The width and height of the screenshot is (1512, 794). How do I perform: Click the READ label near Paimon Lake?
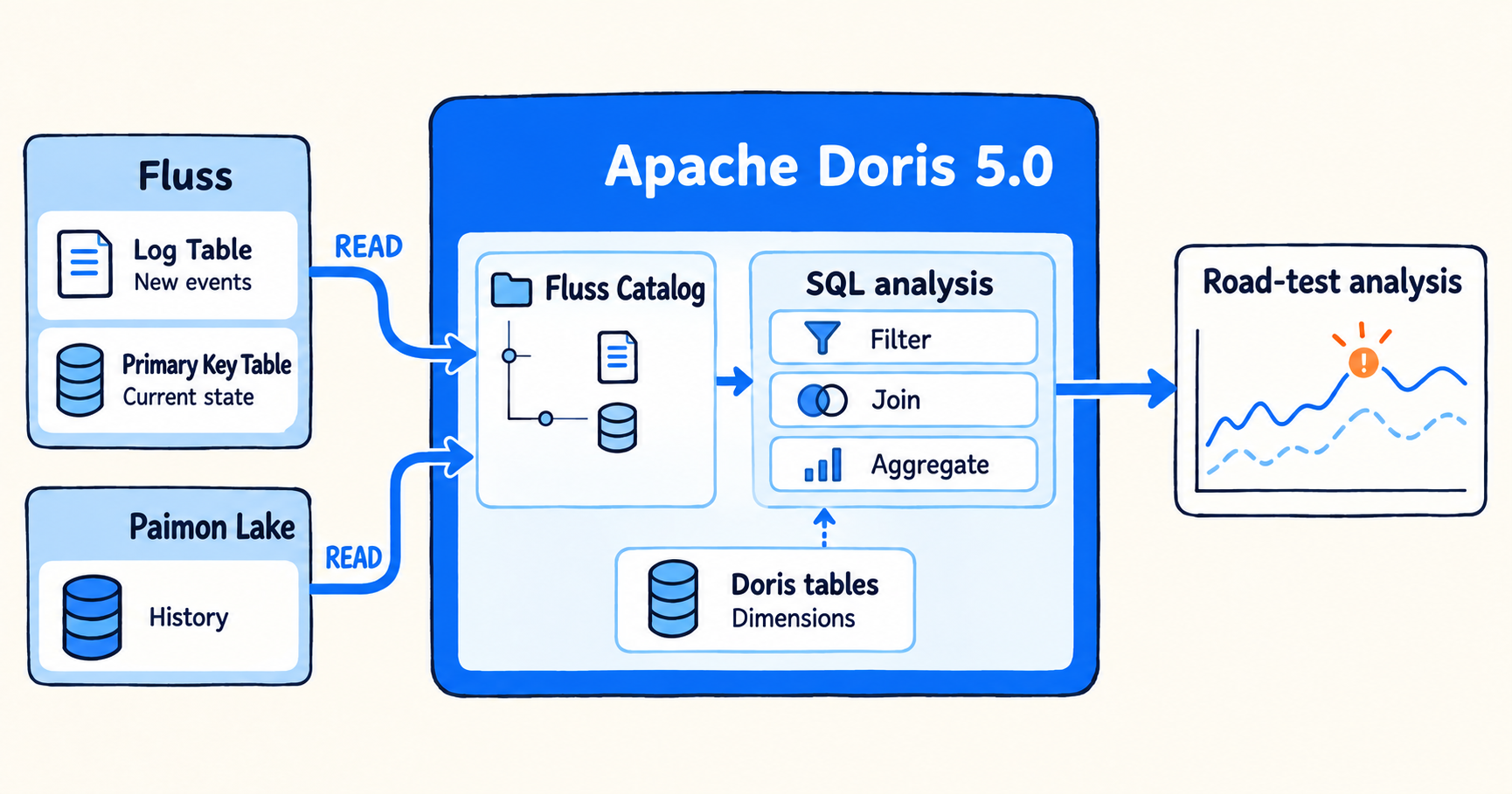[353, 557]
